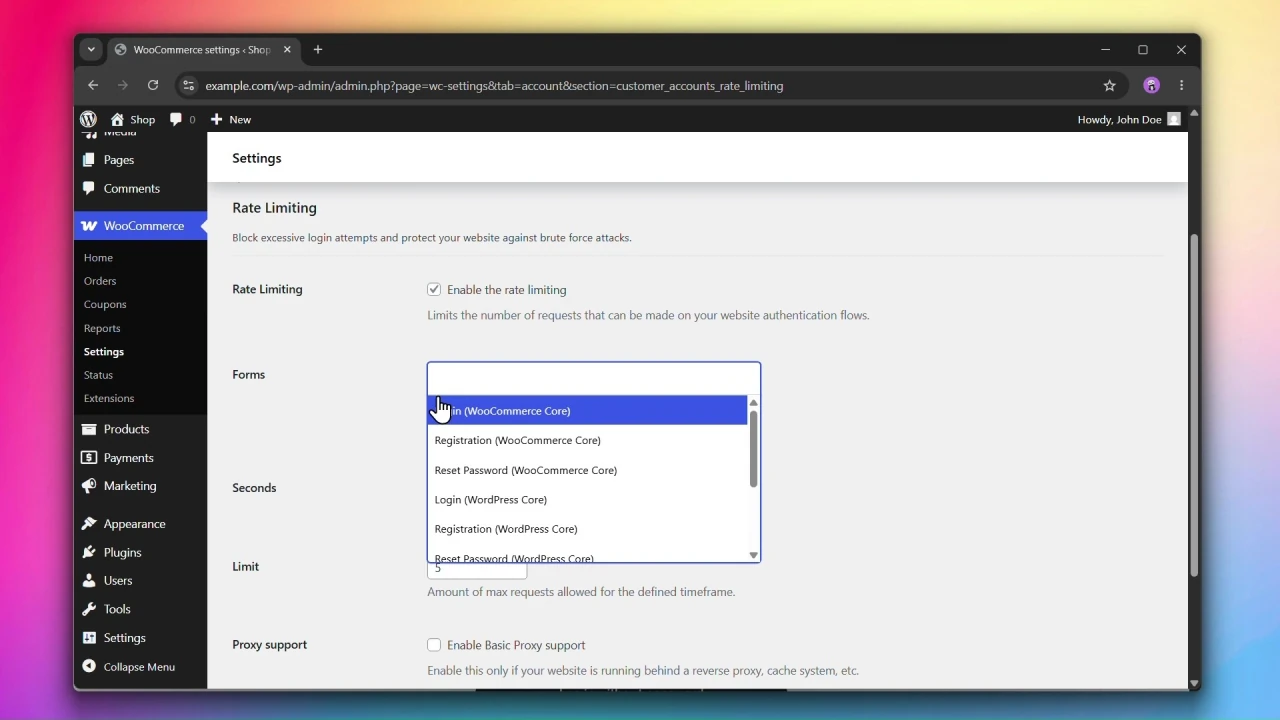Open WooCommerce Coupons submenu item
The width and height of the screenshot is (1280, 720).
pyautogui.click(x=105, y=305)
